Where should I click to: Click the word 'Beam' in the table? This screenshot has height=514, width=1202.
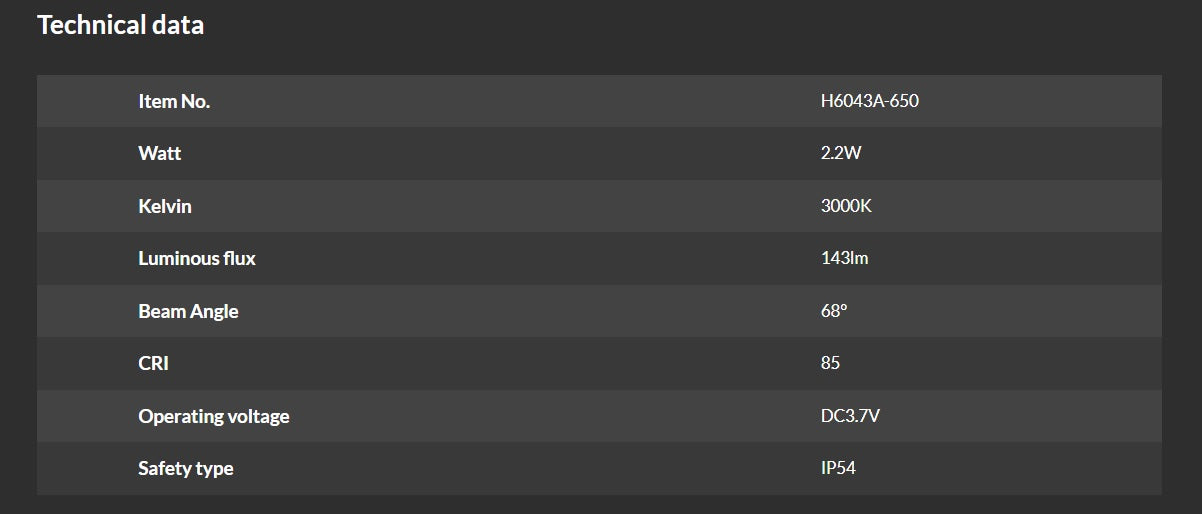coord(162,311)
